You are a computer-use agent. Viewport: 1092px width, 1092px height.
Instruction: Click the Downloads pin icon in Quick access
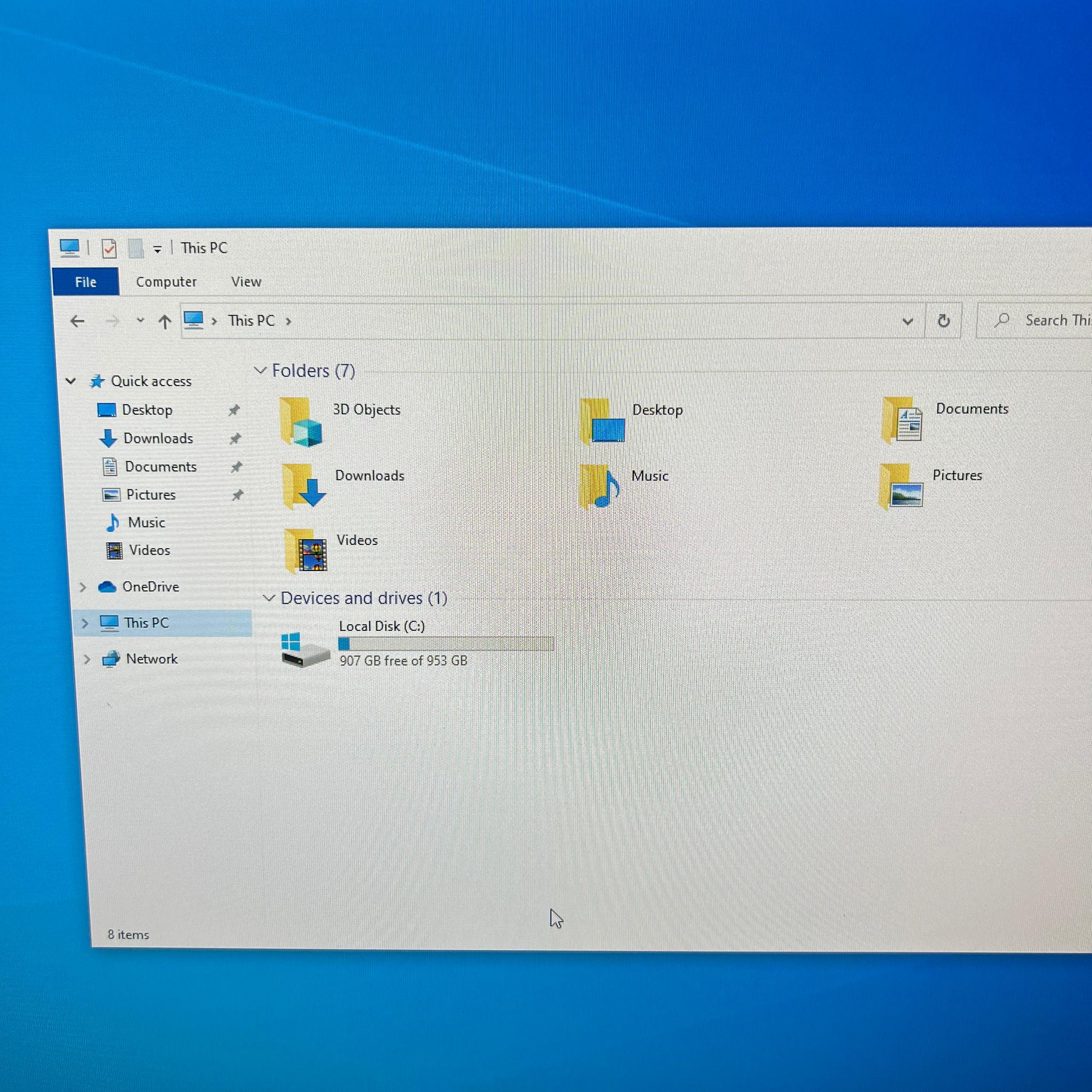[235, 439]
